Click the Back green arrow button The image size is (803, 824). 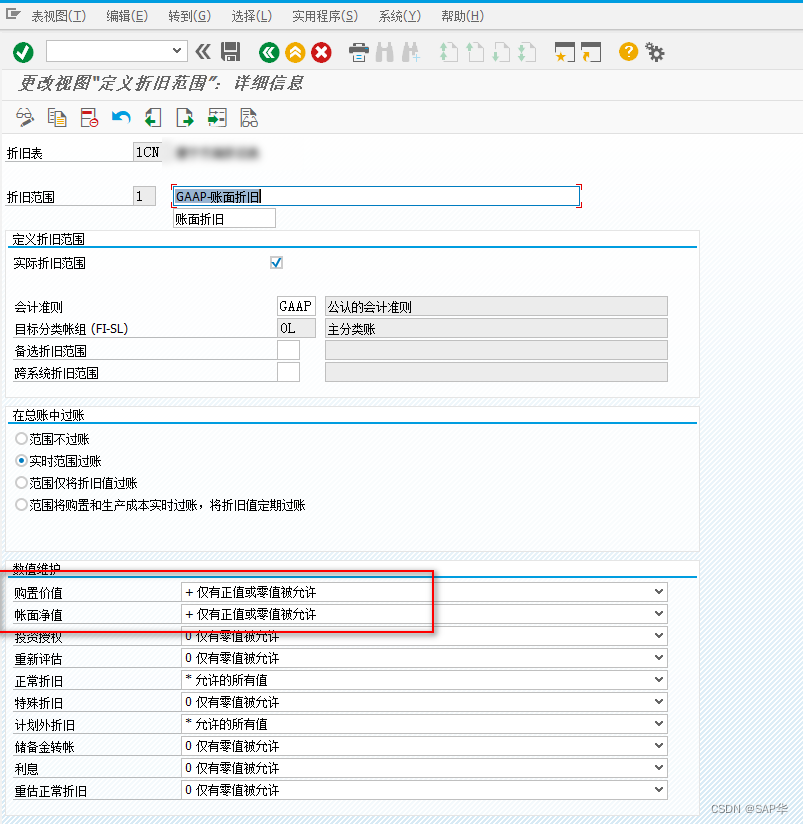[268, 52]
